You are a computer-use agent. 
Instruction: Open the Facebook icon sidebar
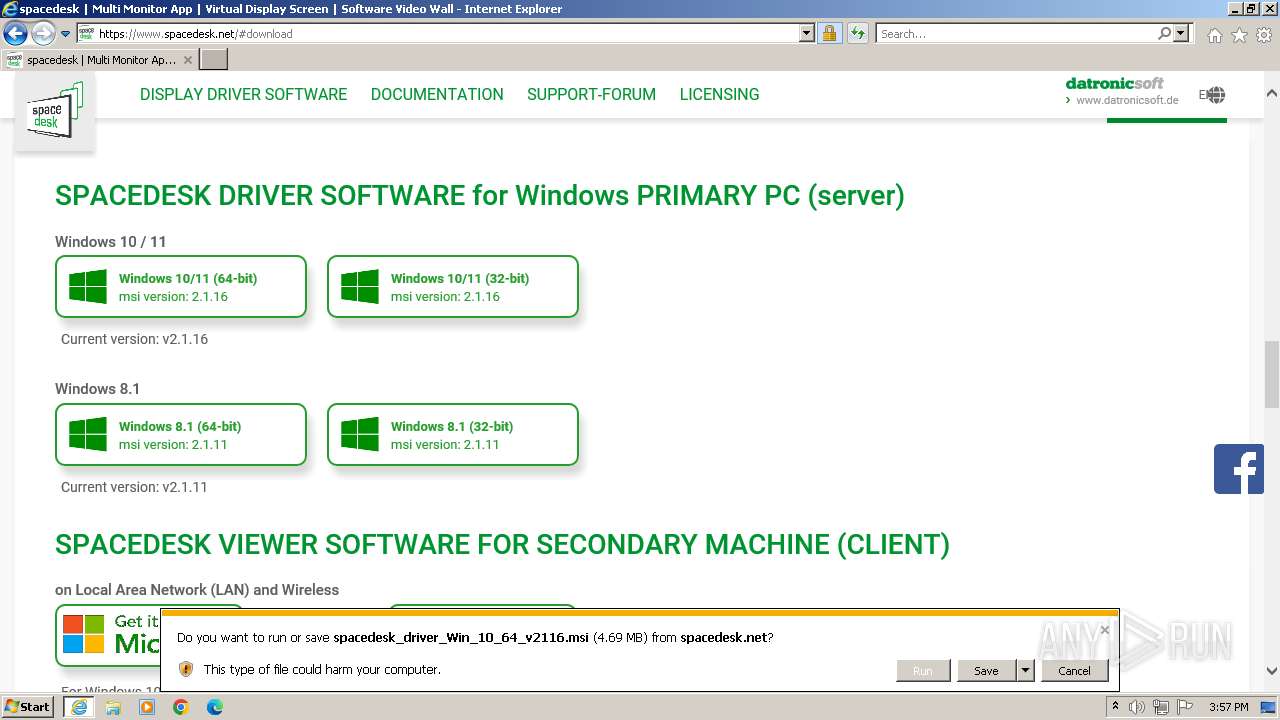(1239, 469)
